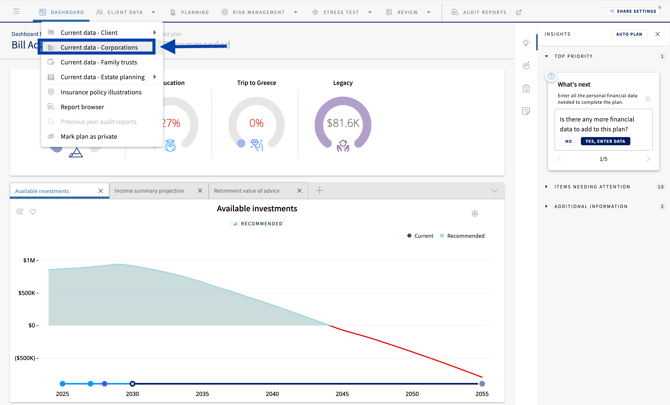
Task: Click No on financial data prompt
Action: point(568,141)
